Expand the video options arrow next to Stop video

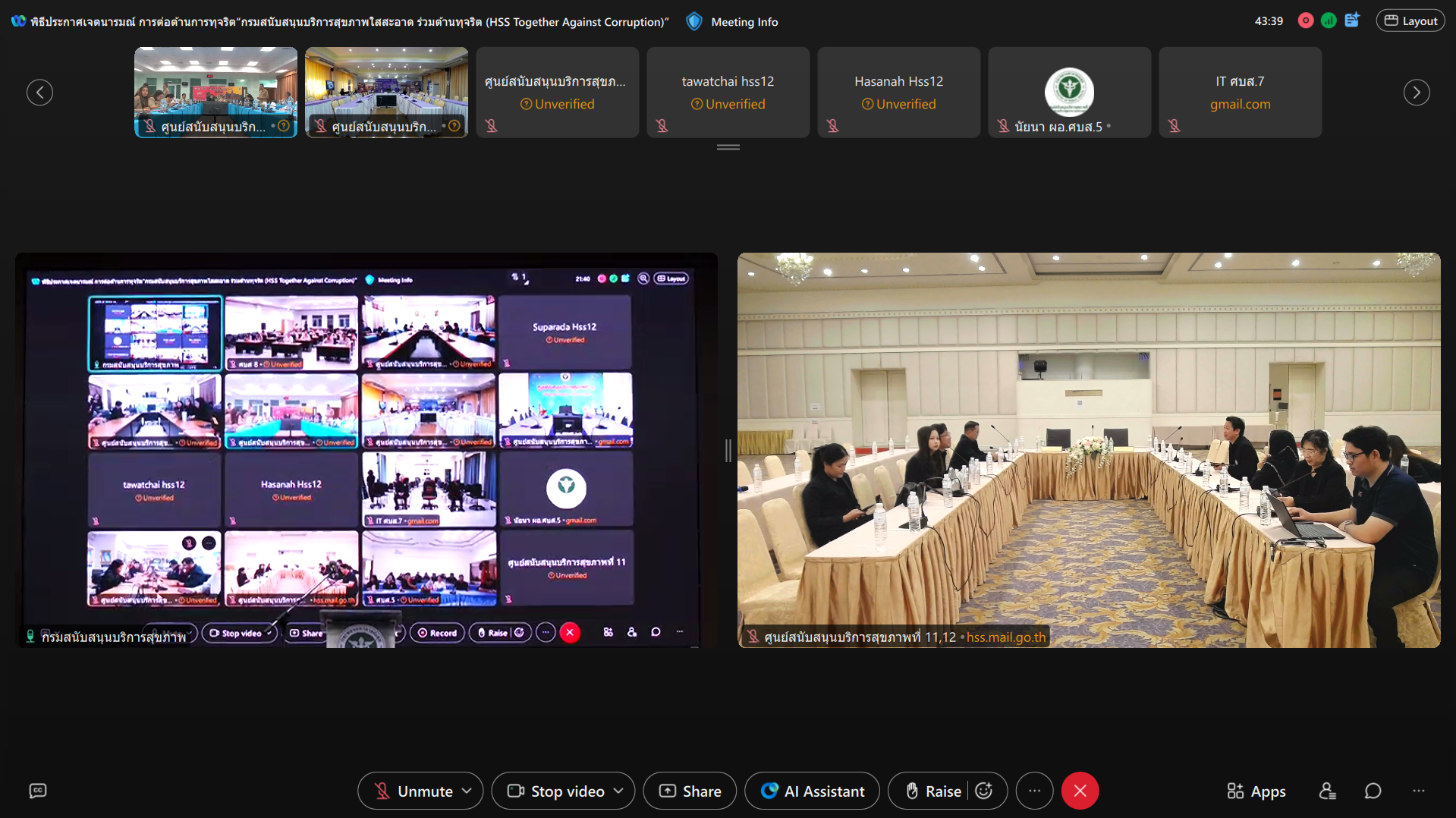point(618,791)
